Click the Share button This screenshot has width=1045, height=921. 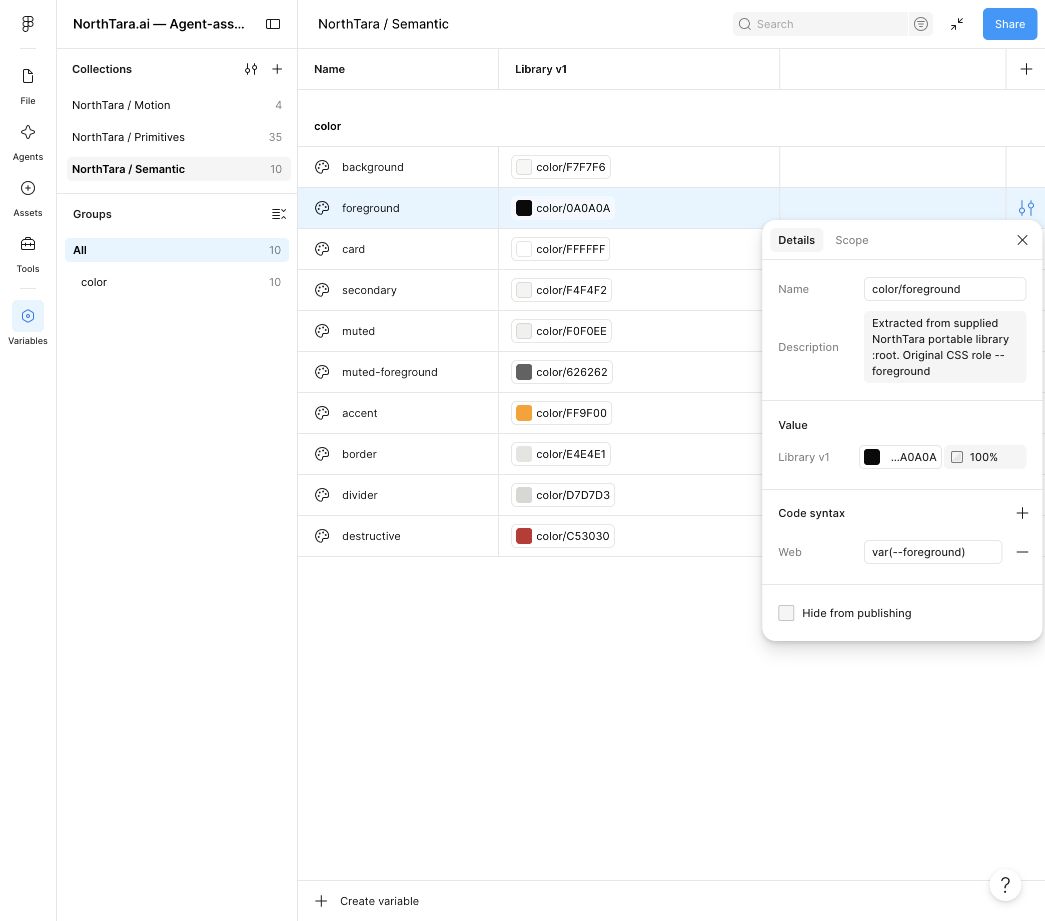(1009, 24)
